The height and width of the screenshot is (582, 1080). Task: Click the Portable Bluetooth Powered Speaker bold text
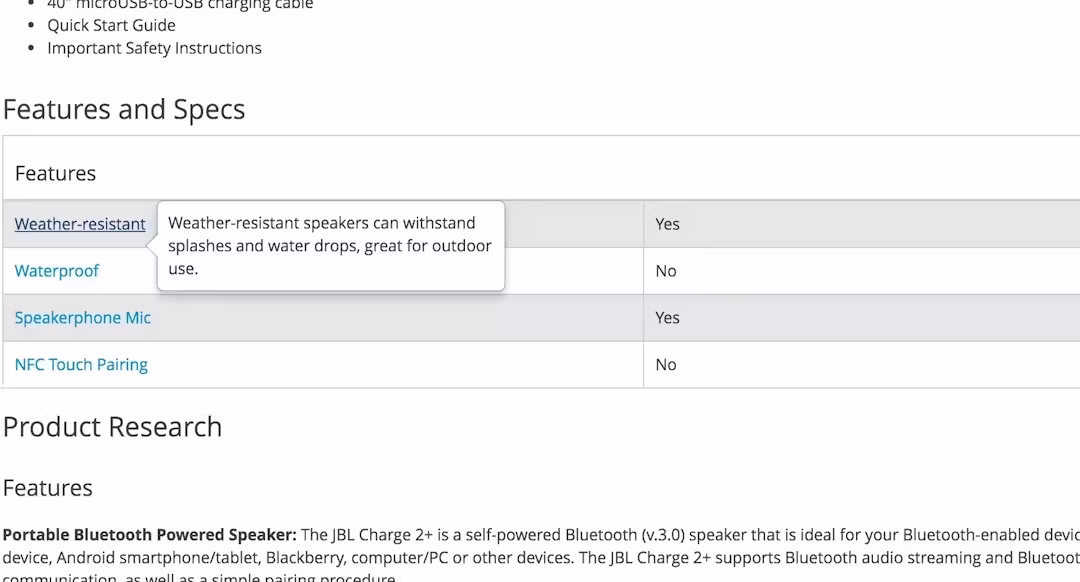click(x=150, y=534)
